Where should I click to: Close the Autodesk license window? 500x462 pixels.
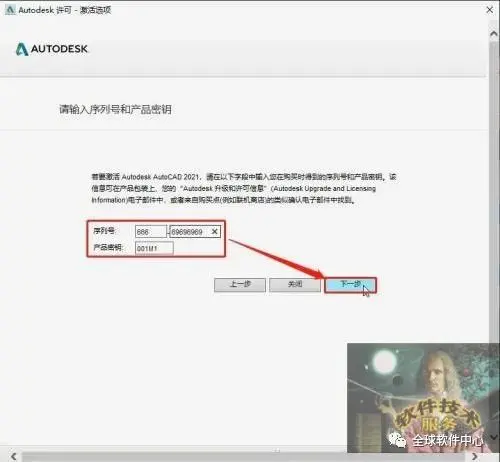pyautogui.click(x=489, y=10)
